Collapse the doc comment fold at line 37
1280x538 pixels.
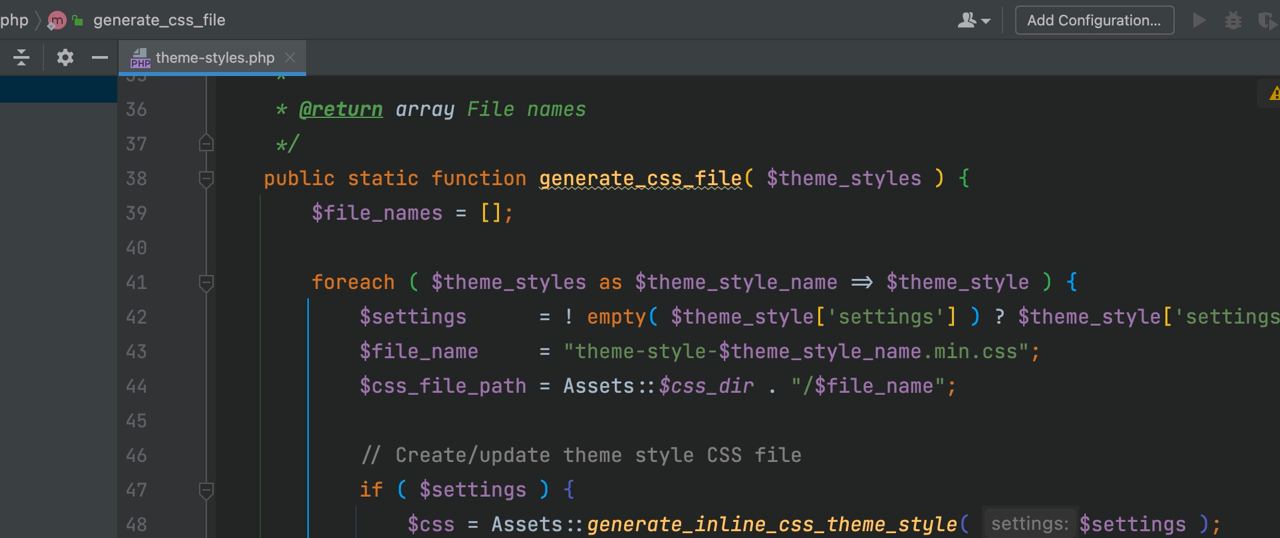click(206, 144)
